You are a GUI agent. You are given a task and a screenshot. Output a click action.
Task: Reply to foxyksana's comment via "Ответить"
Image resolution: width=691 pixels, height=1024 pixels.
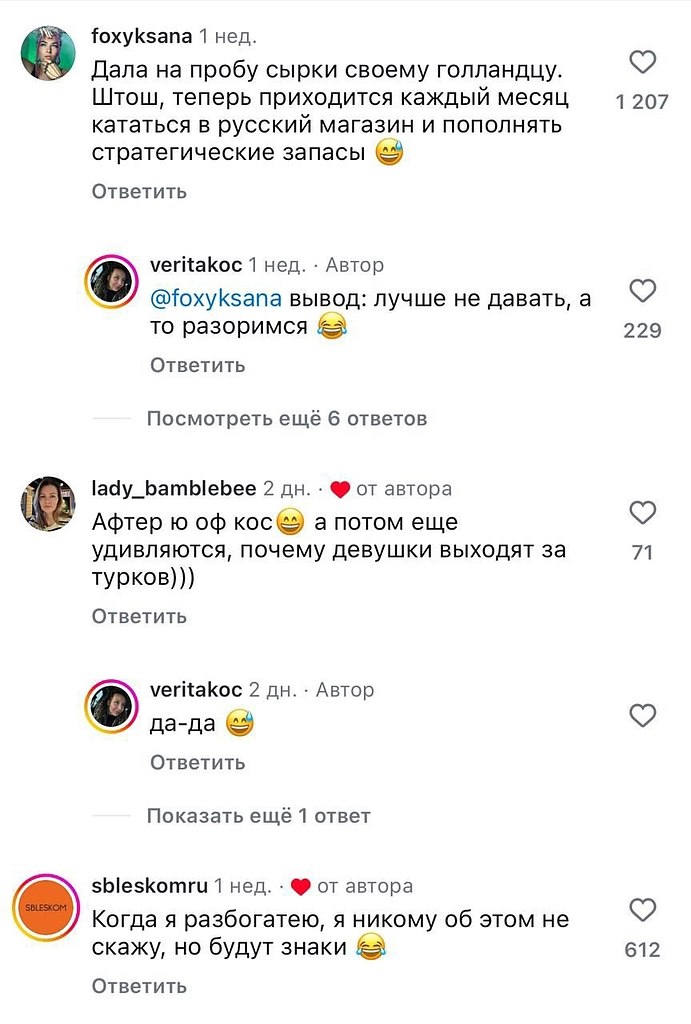coord(139,191)
